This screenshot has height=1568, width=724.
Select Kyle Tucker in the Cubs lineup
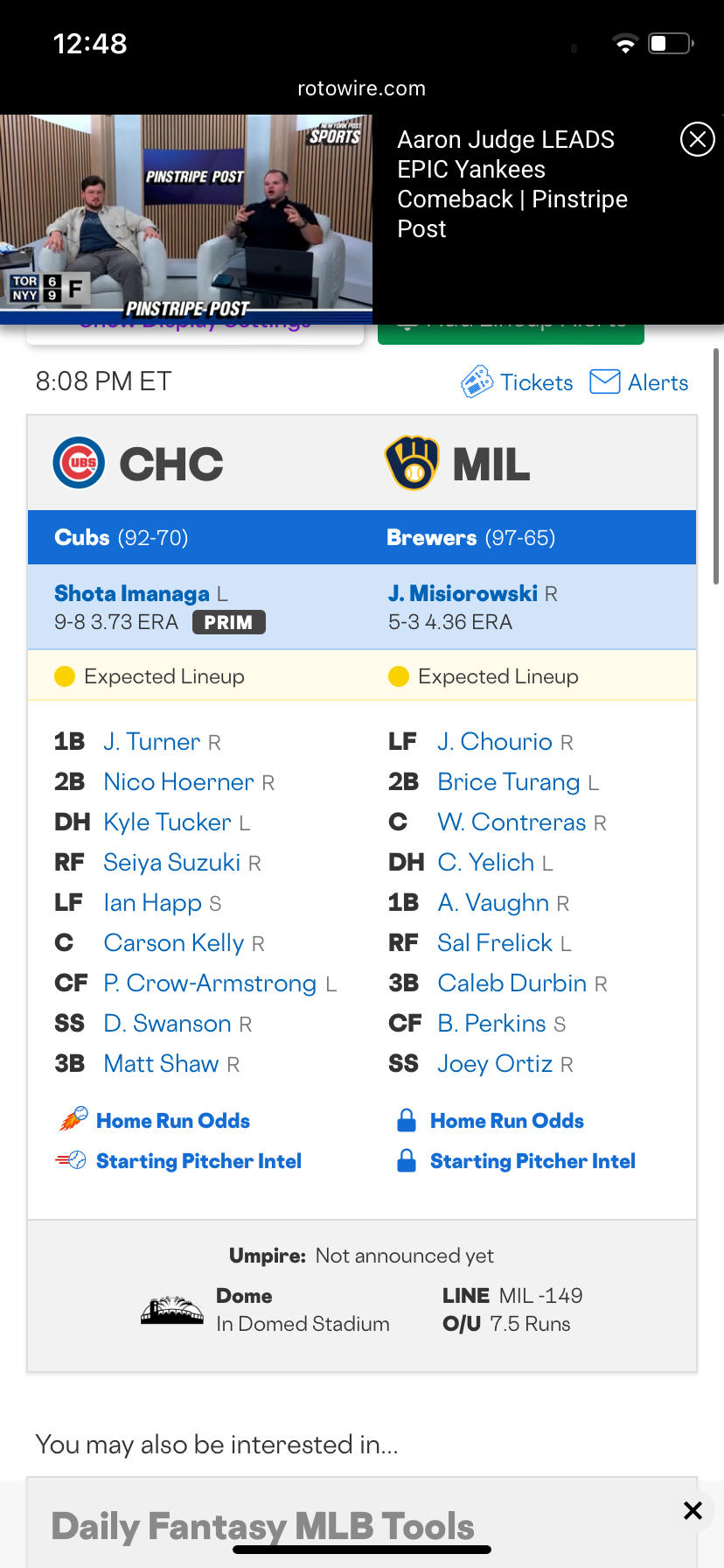[x=167, y=822]
